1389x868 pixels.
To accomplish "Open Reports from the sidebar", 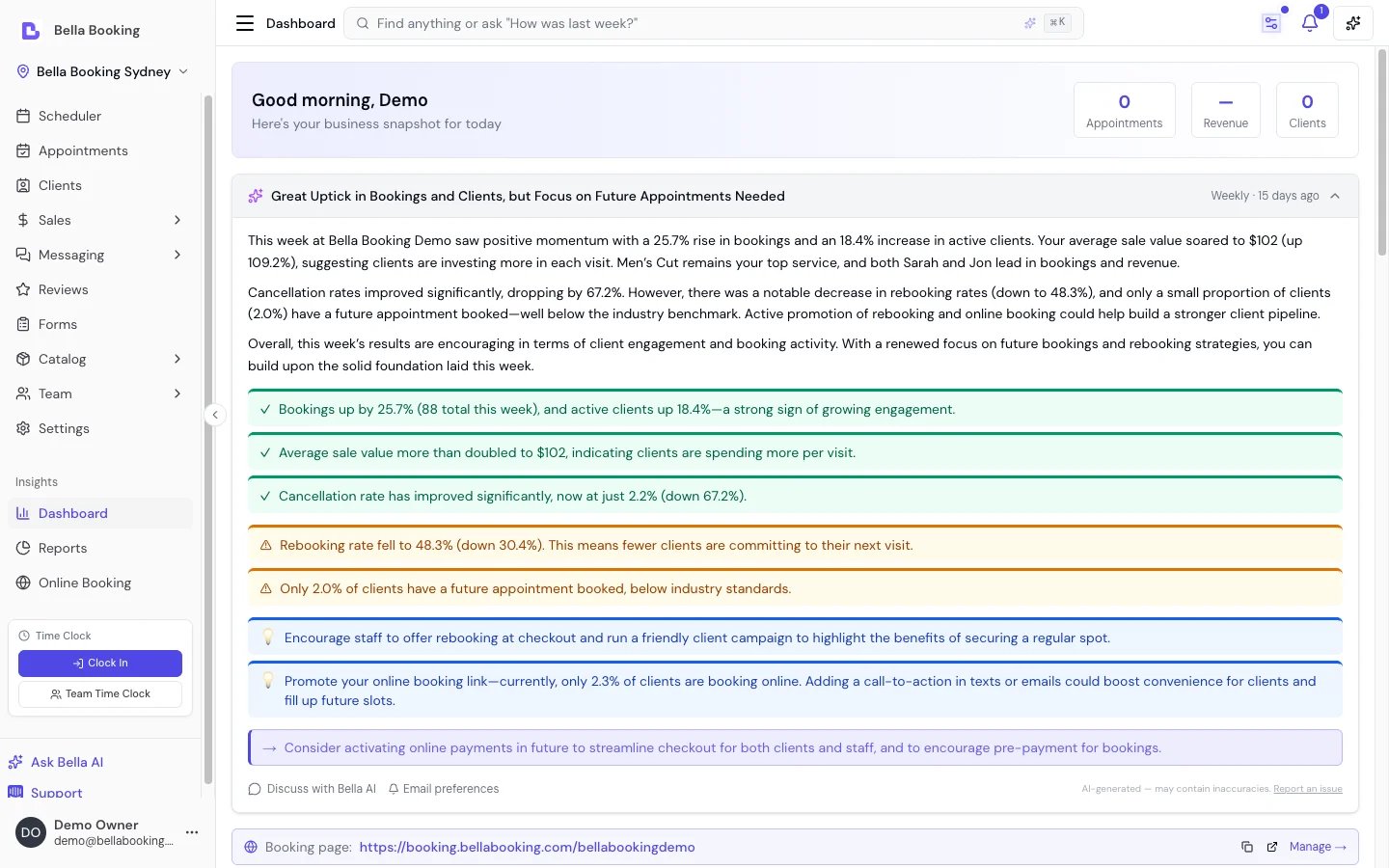I will [100, 548].
